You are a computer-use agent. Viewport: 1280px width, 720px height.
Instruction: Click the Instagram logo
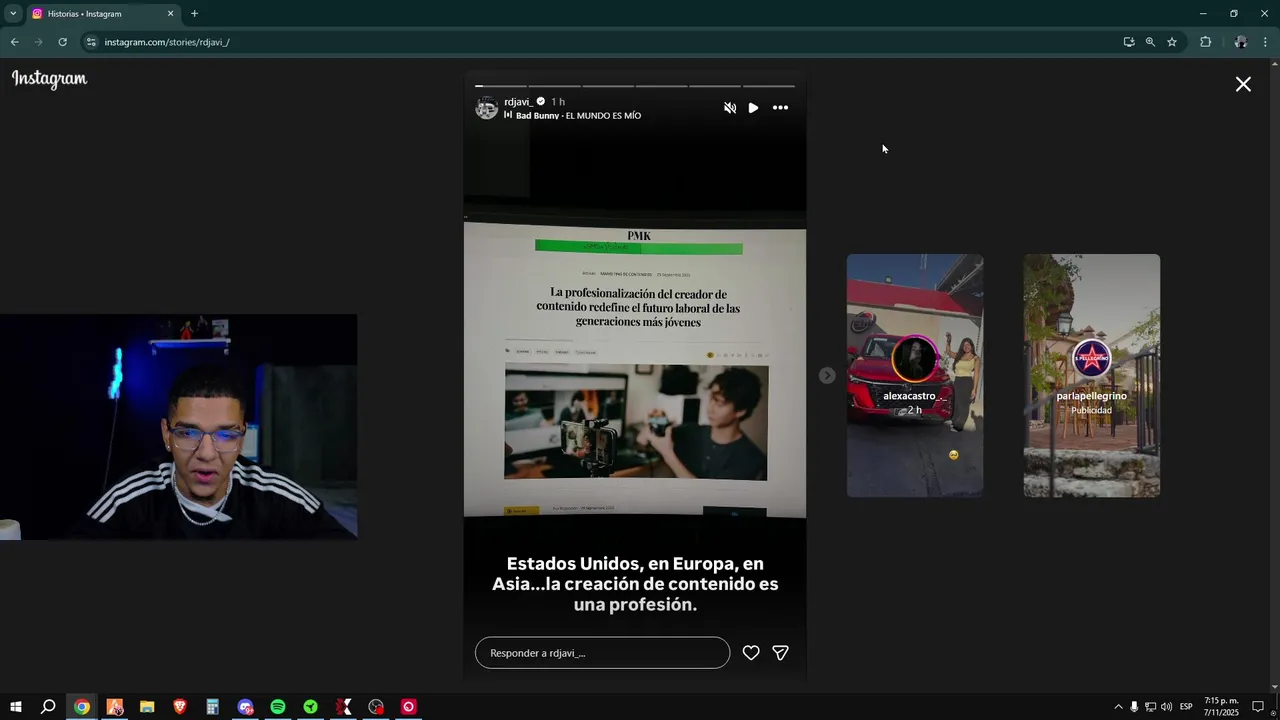pos(49,79)
